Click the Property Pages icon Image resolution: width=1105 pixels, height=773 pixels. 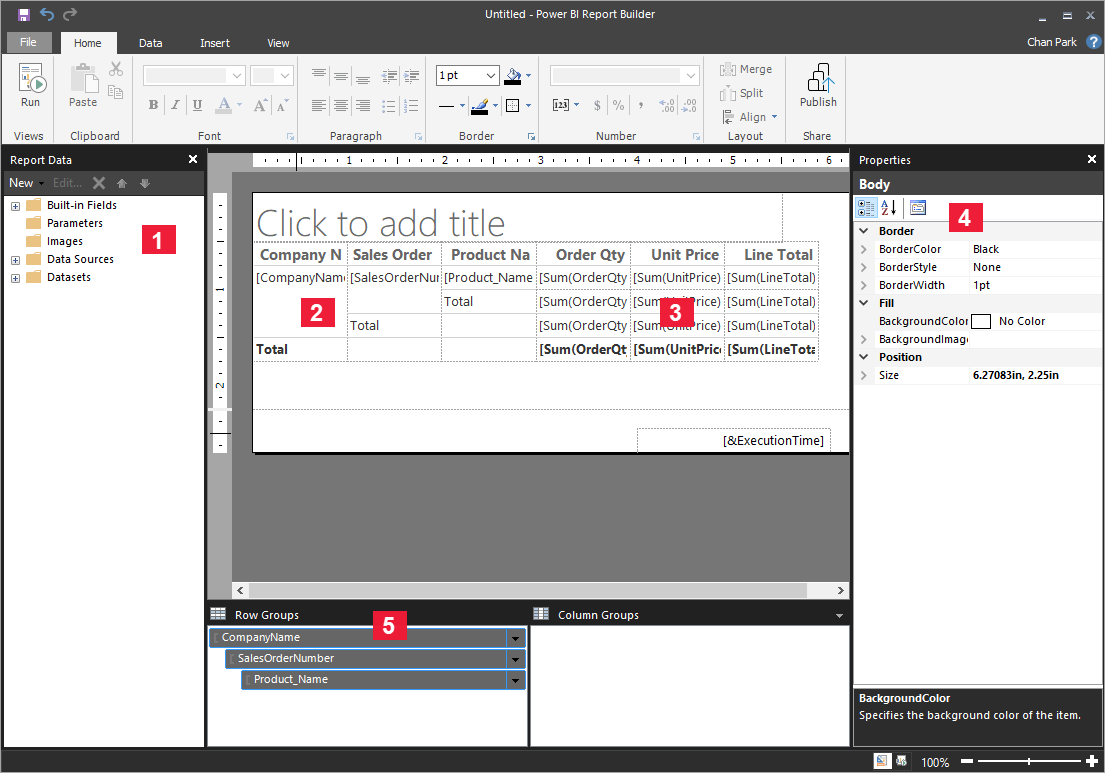[x=918, y=207]
